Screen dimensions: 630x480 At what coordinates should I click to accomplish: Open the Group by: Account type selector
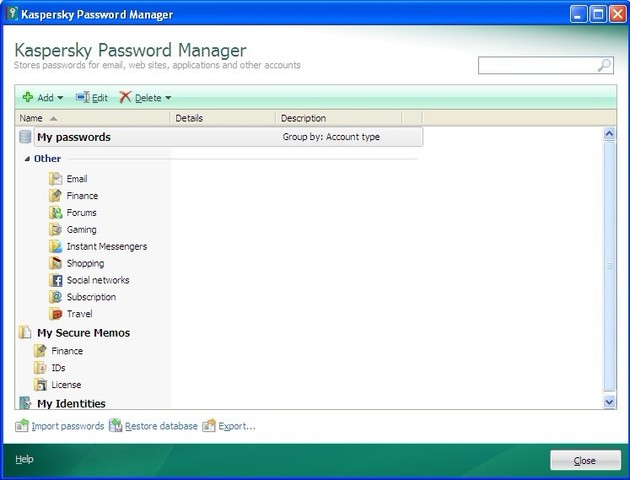331,137
